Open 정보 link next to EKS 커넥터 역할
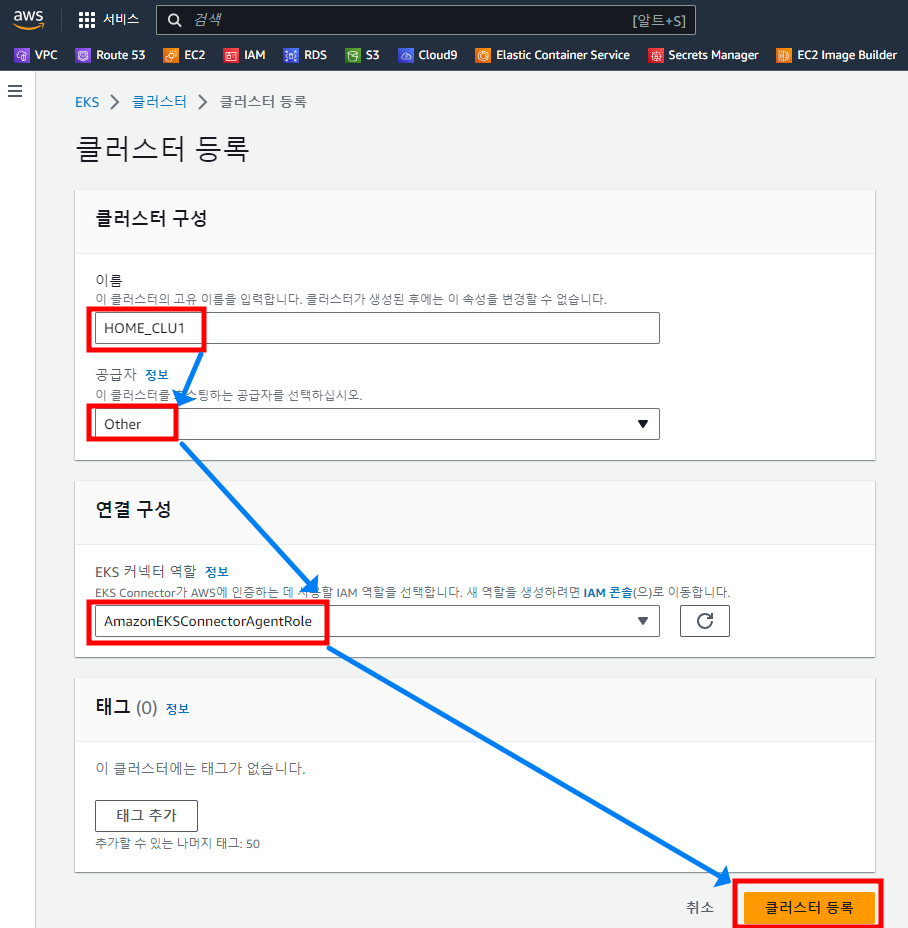Screen dimensions: 908x928 pos(217,572)
